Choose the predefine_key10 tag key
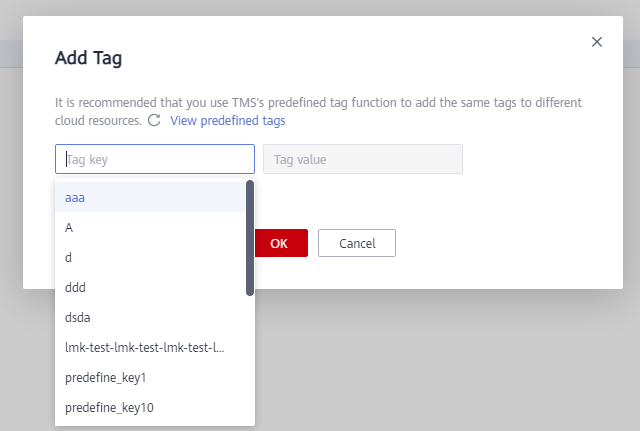This screenshot has height=431, width=640. coord(150,407)
